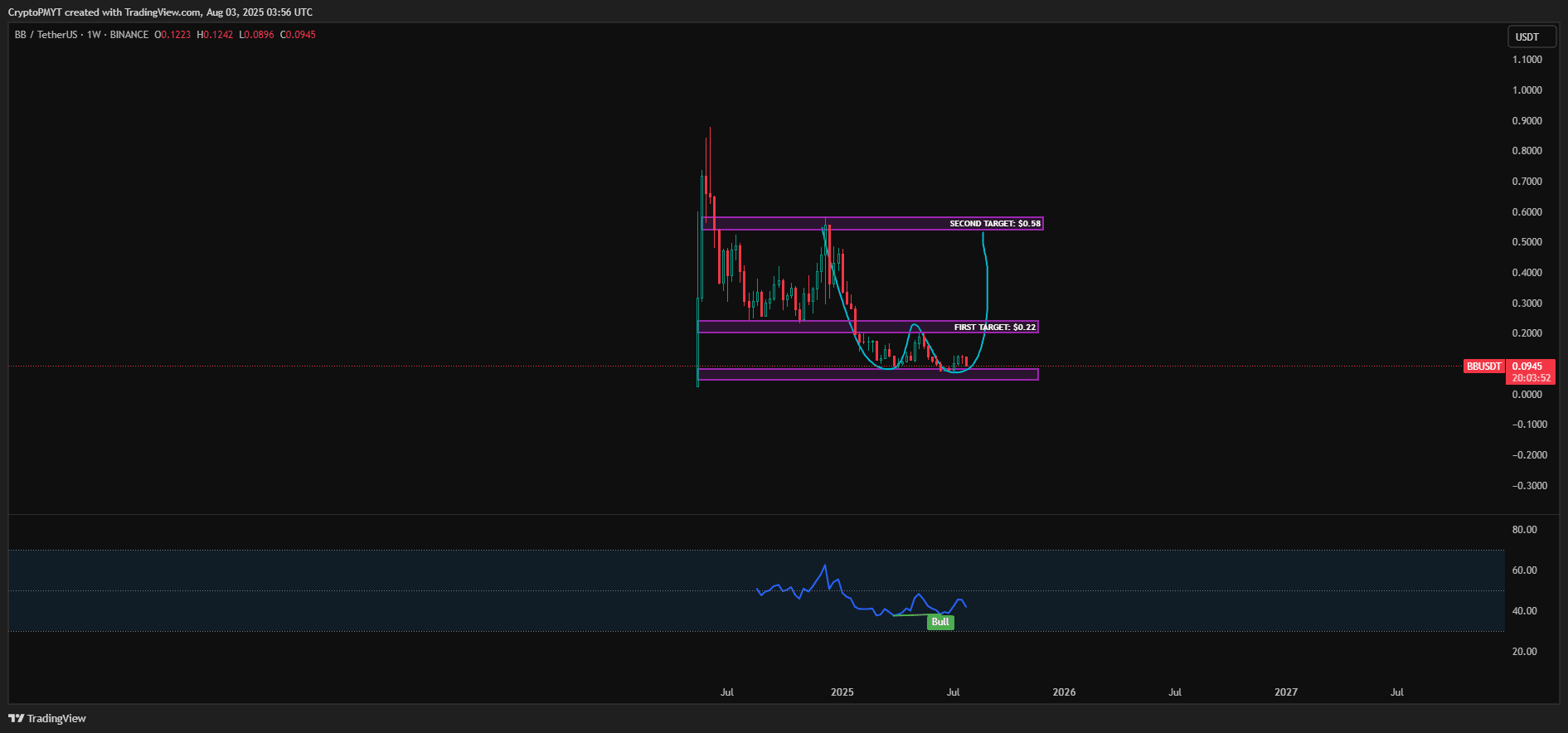Click the 1.1000 price axis label
Image resolution: width=1568 pixels, height=733 pixels.
pyautogui.click(x=1527, y=60)
